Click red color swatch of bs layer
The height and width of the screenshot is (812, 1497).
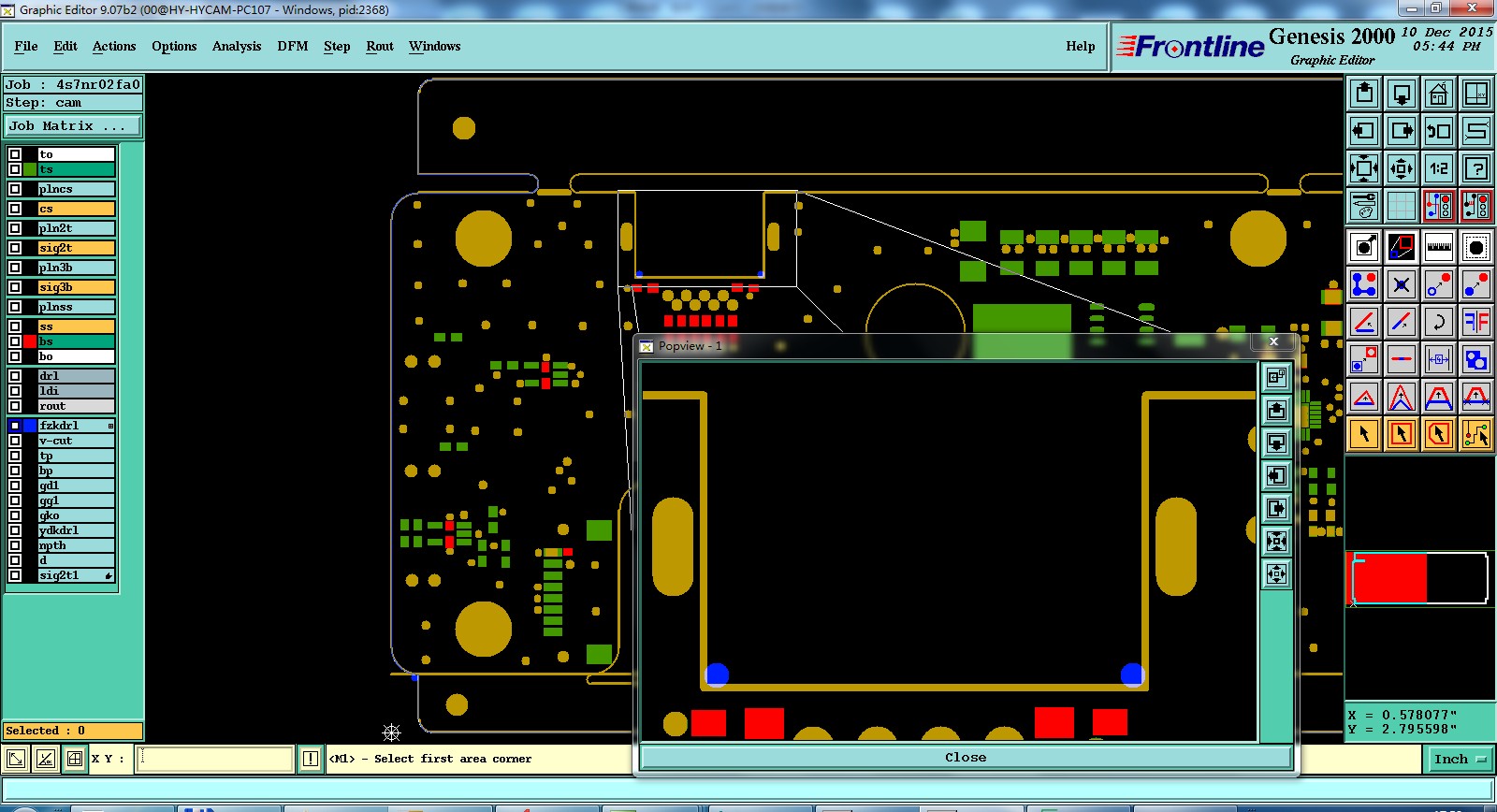tap(30, 341)
